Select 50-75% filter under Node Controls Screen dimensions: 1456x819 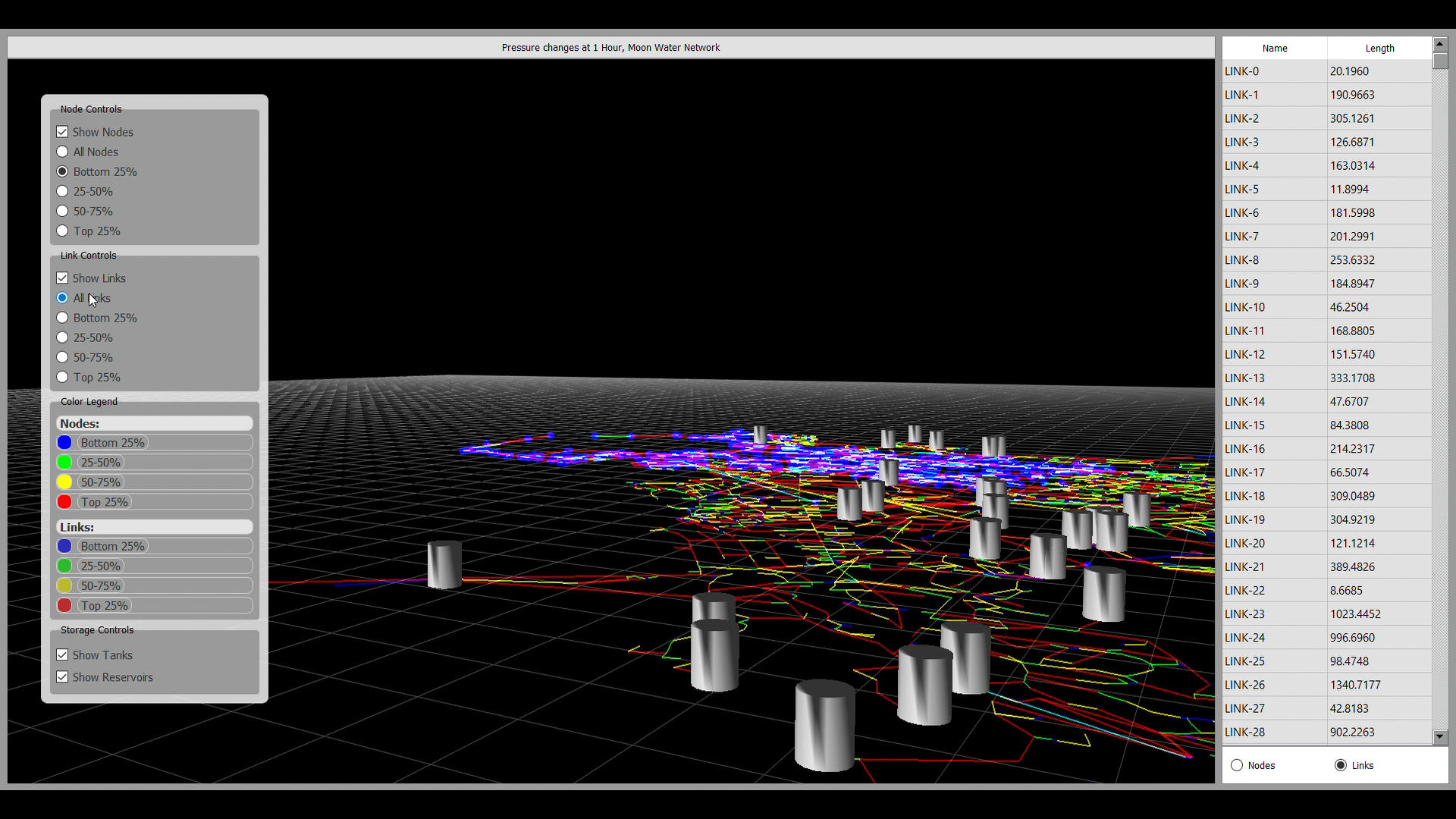pos(62,211)
